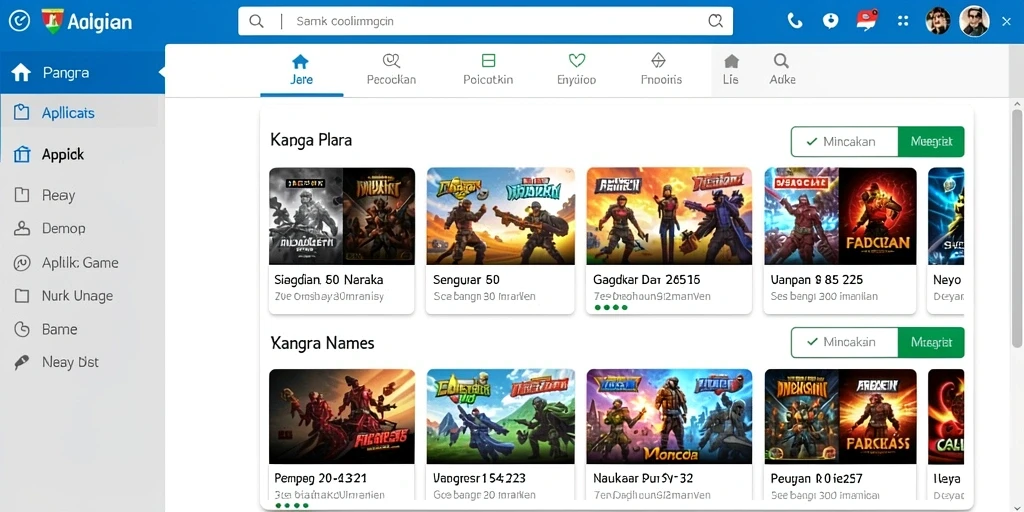Switch to the Jere home tab

(x=301, y=70)
